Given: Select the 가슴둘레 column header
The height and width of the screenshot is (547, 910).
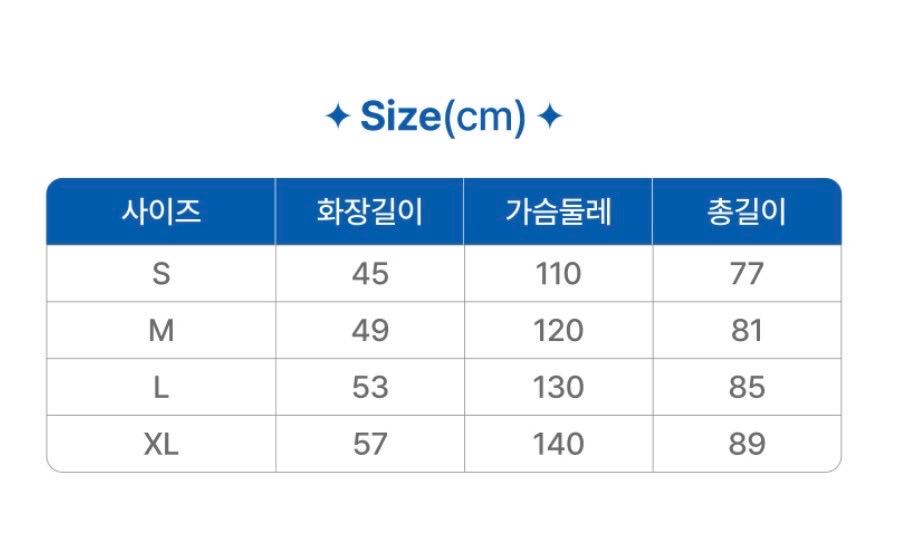Looking at the screenshot, I should 558,212.
